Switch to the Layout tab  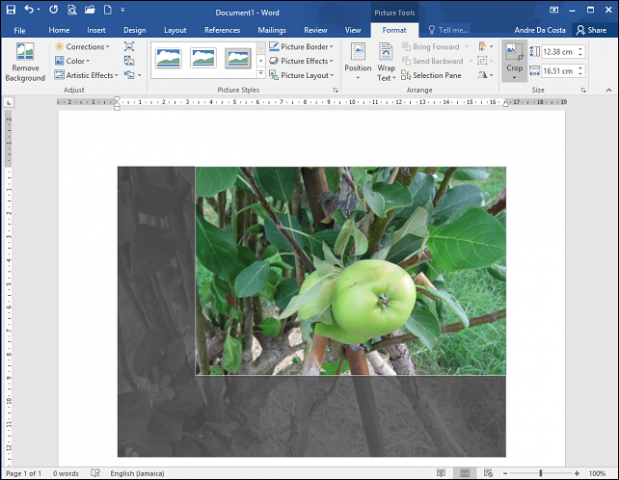pyautogui.click(x=175, y=30)
